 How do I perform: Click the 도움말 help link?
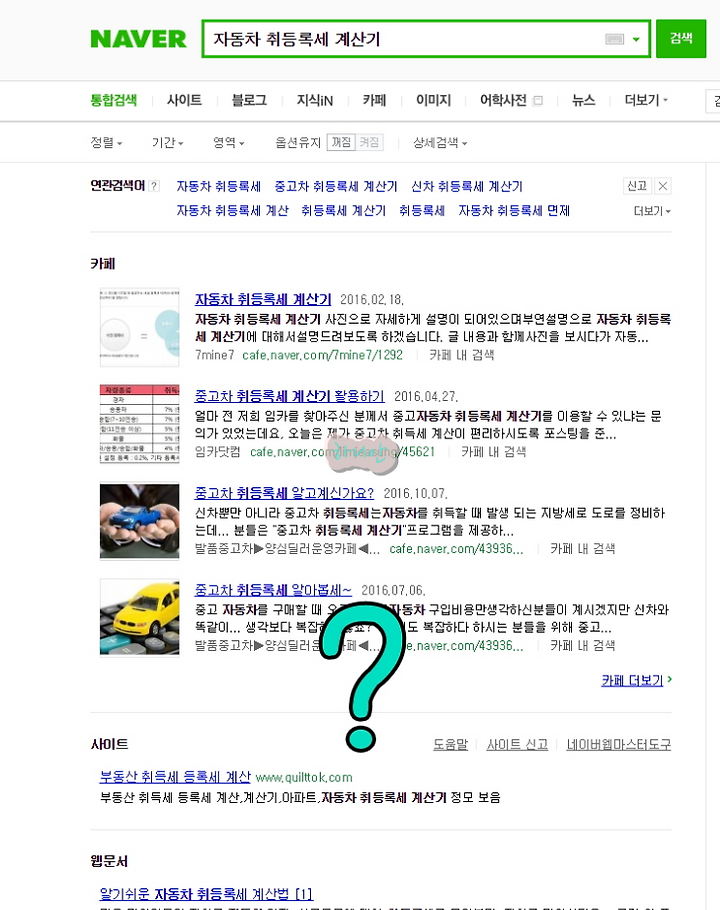(450, 744)
